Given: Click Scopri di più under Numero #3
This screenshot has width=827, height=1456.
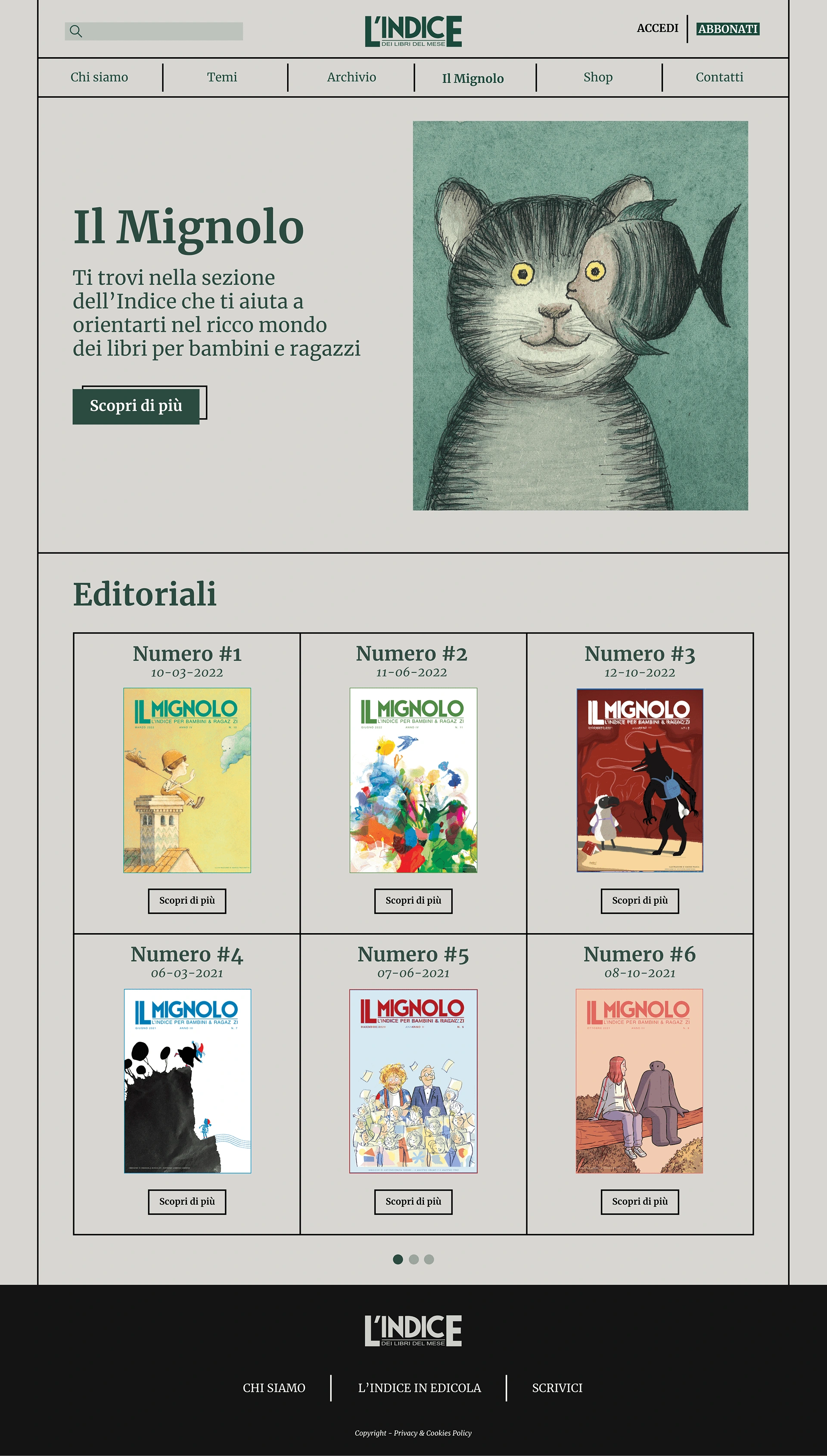Looking at the screenshot, I should [x=640, y=900].
